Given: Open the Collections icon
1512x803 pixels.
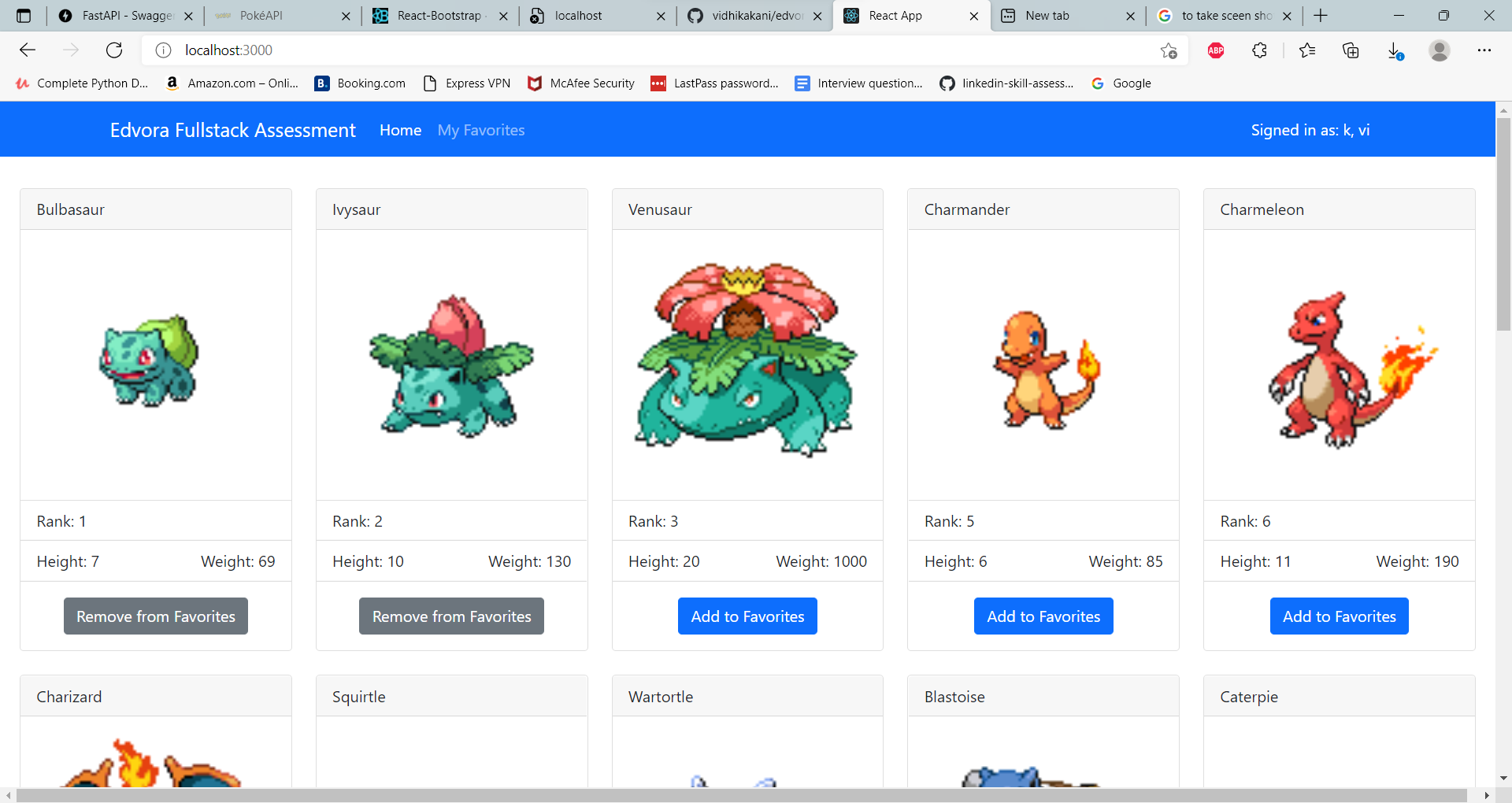Looking at the screenshot, I should point(1351,50).
